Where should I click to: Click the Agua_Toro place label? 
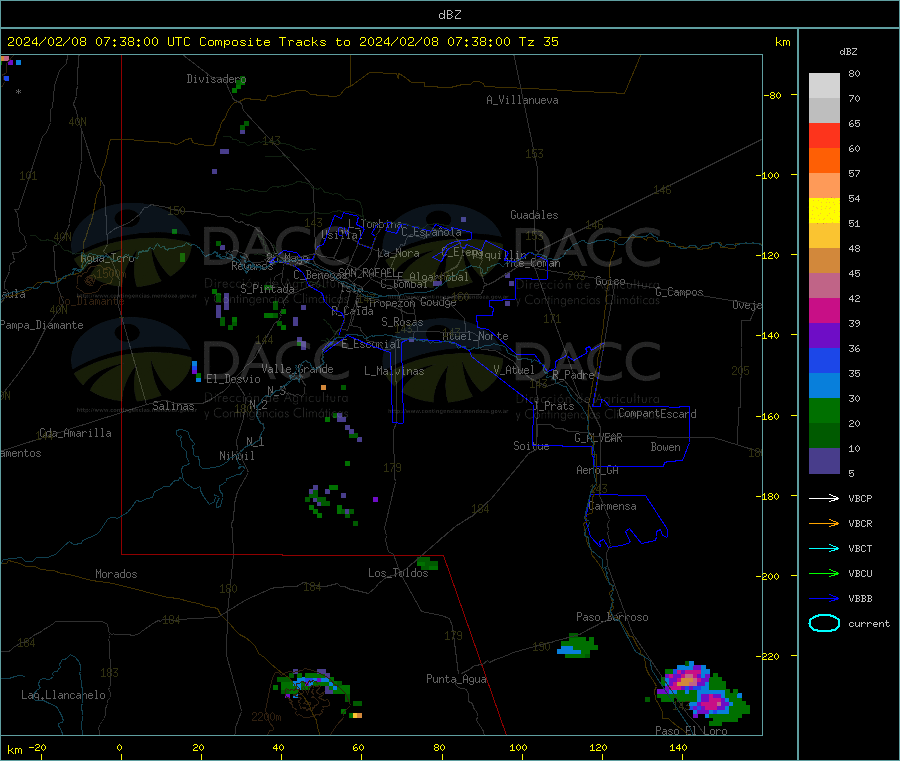107,258
